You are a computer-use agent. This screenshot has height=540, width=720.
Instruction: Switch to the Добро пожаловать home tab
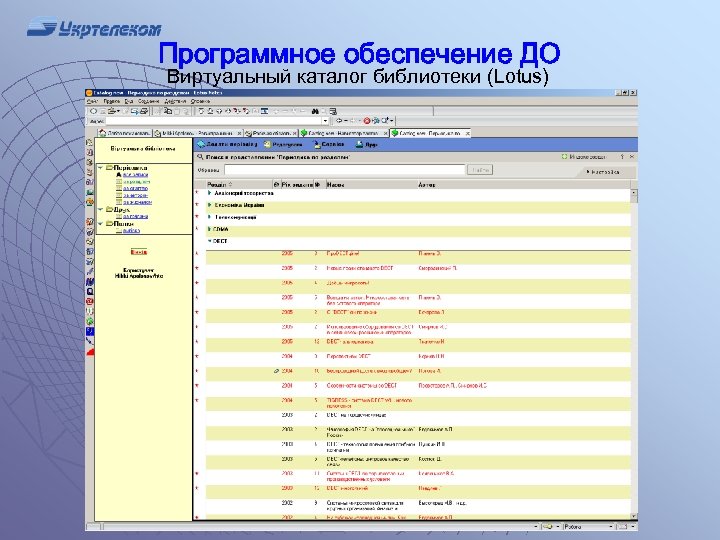[x=124, y=133]
